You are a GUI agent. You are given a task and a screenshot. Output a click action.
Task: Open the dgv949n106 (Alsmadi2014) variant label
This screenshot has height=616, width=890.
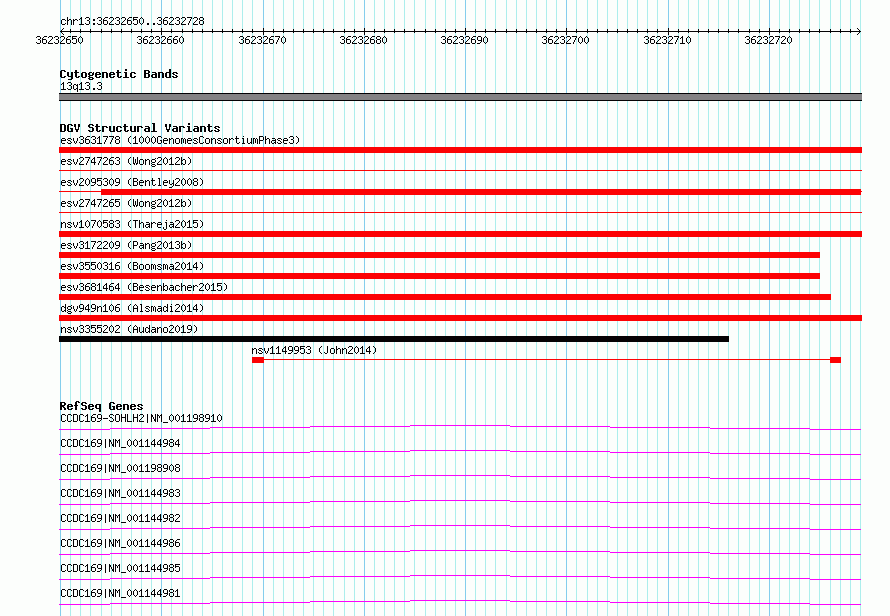click(x=132, y=308)
